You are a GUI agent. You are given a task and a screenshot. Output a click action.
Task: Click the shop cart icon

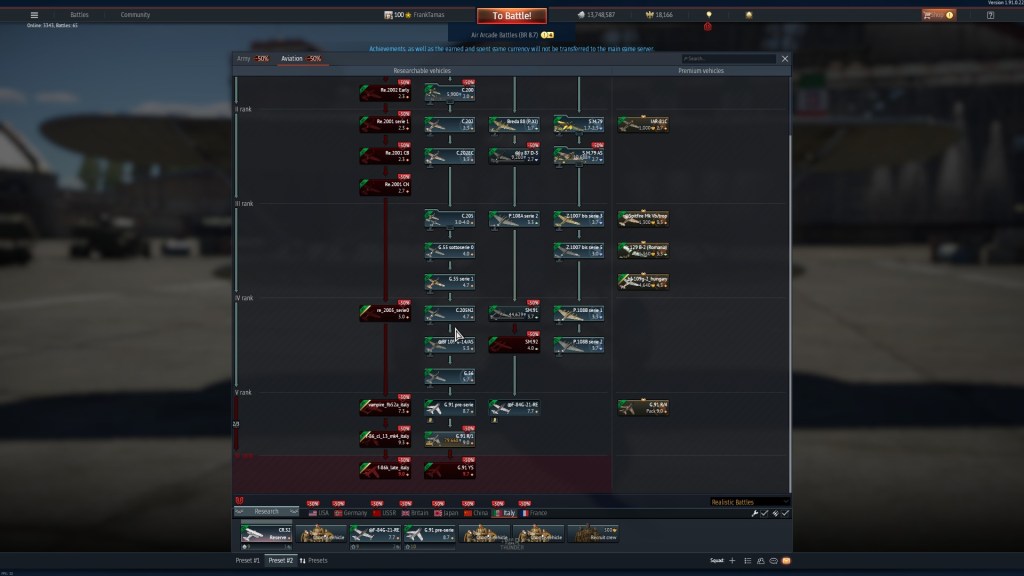927,15
